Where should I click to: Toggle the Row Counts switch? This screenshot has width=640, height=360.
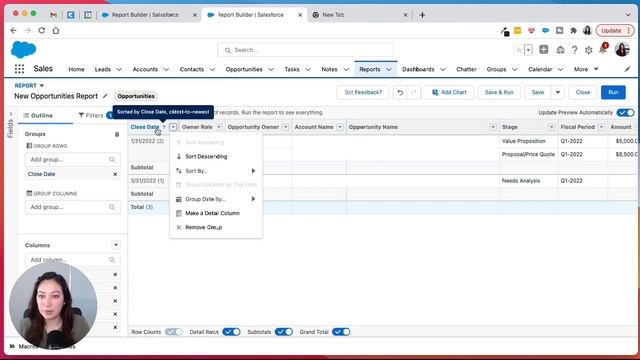coord(174,332)
